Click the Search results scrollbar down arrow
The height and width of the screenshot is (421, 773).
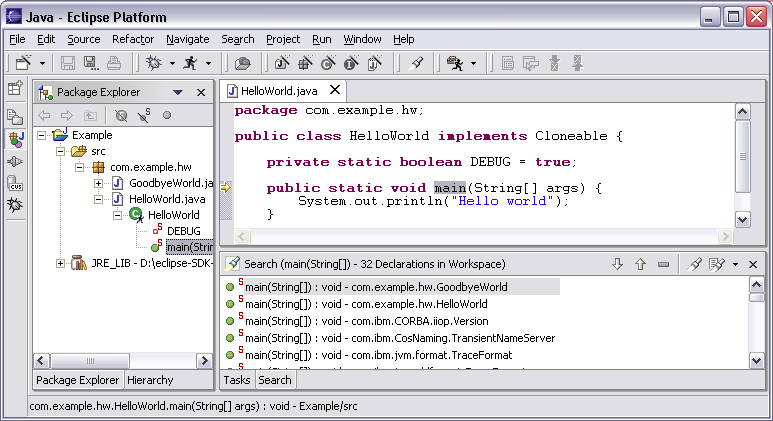point(758,359)
